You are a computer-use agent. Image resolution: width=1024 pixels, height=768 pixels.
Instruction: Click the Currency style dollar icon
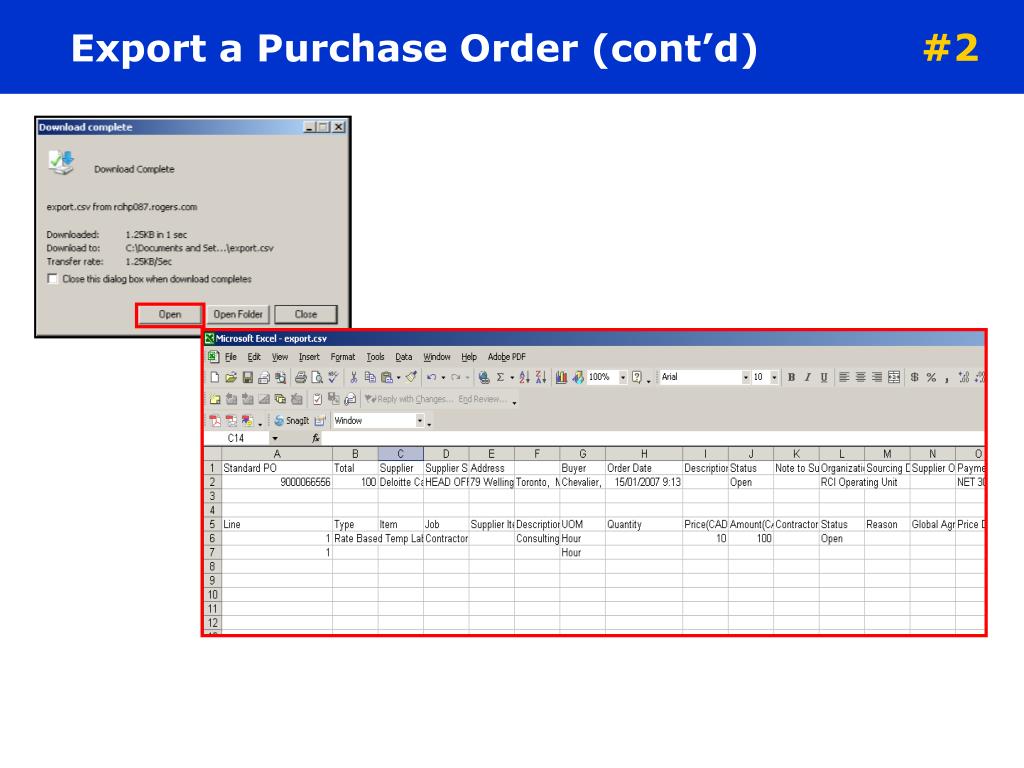915,377
